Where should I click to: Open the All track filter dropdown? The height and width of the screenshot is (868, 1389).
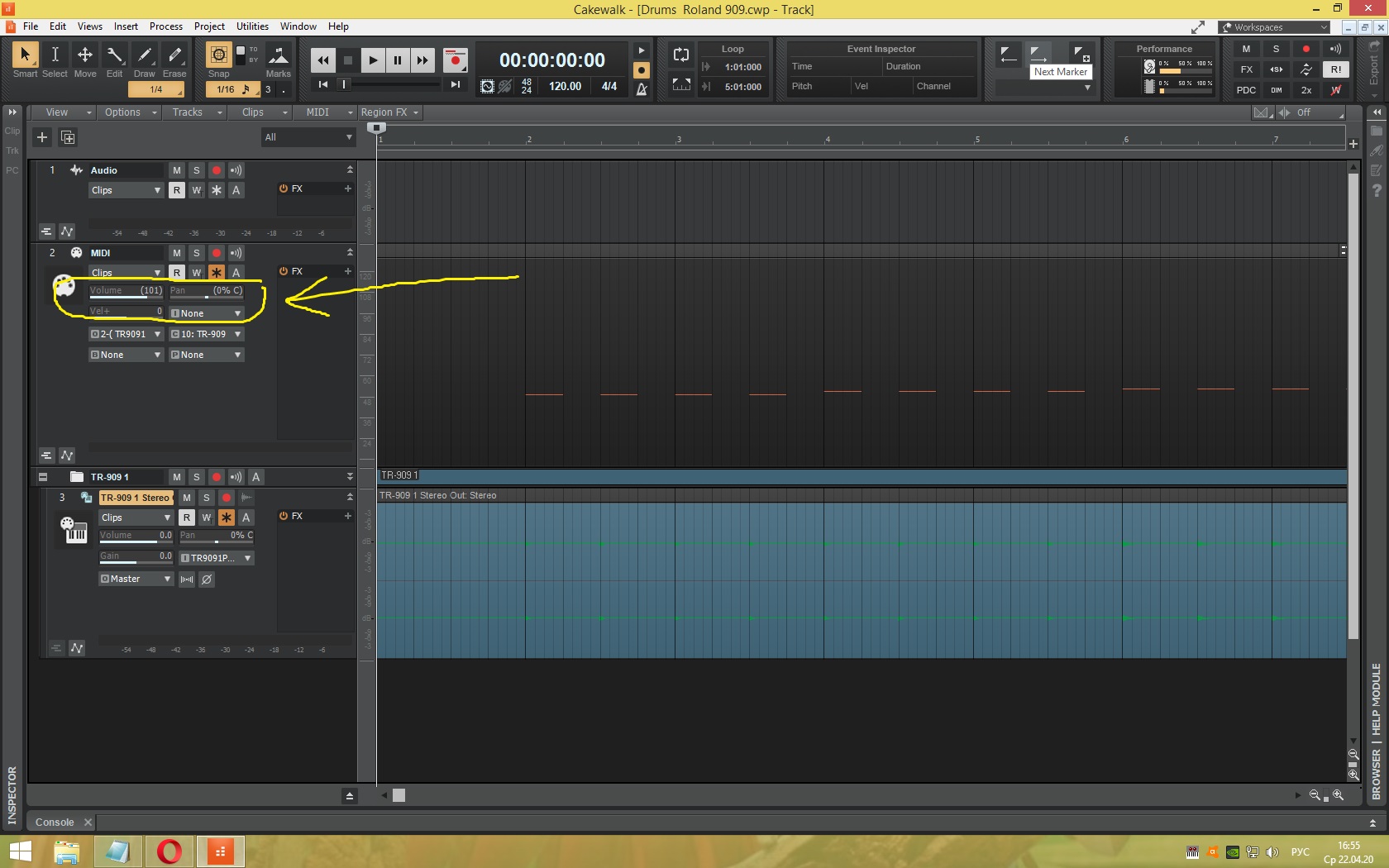(308, 137)
